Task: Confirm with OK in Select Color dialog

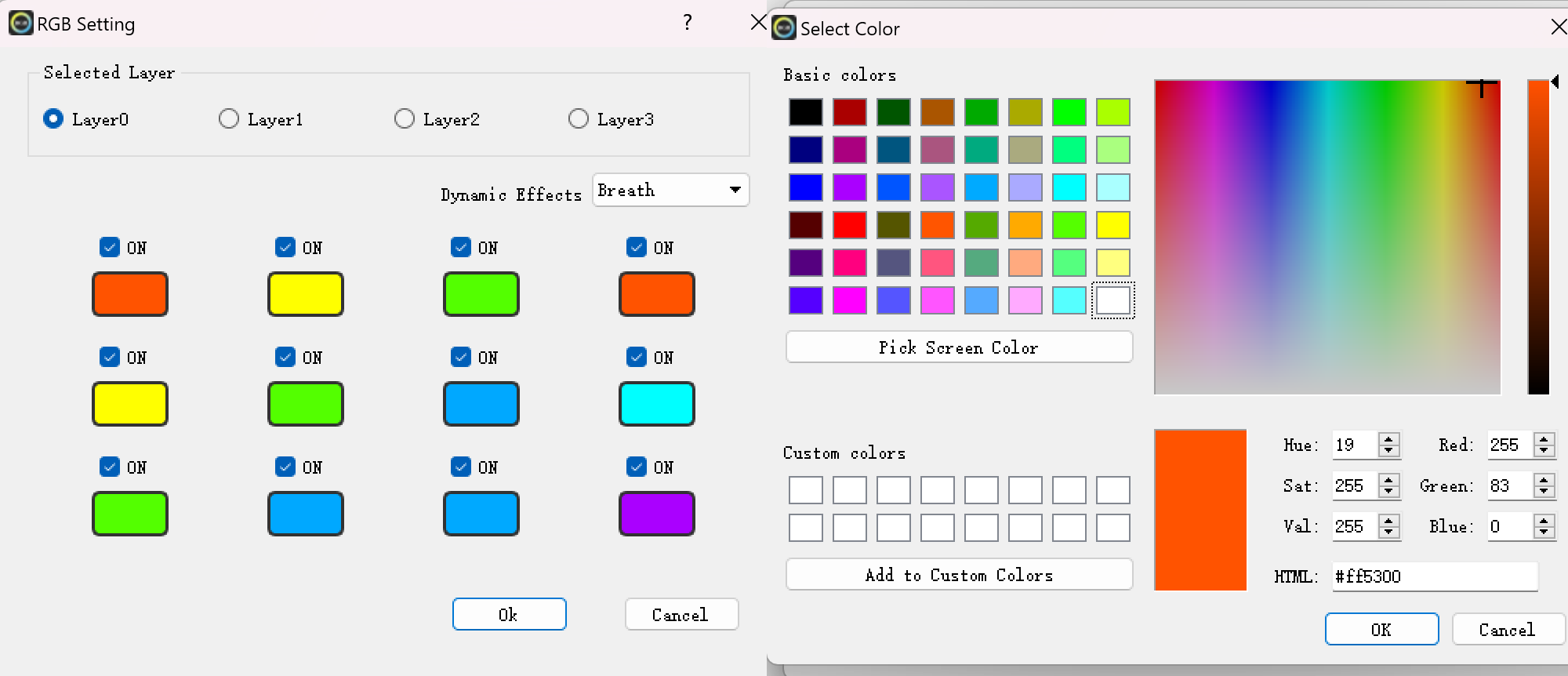Action: click(1381, 629)
